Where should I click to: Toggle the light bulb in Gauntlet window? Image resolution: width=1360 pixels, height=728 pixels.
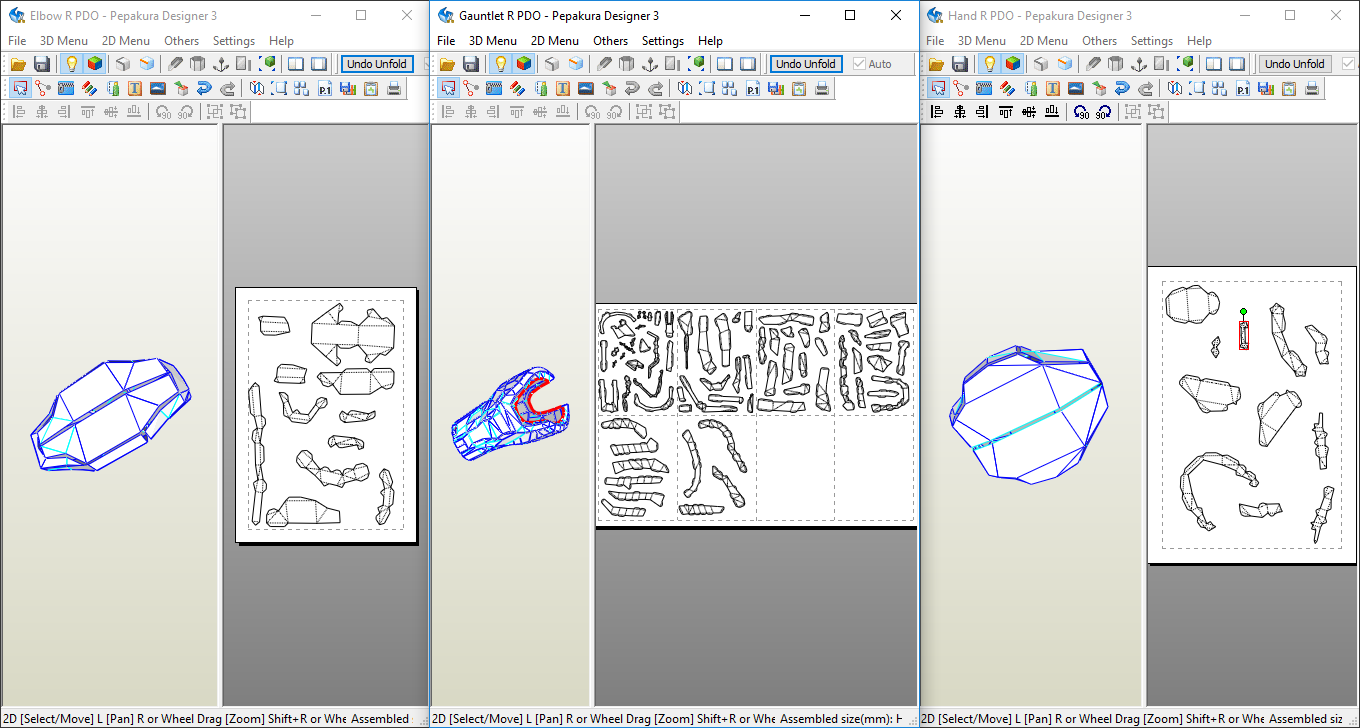tap(500, 64)
